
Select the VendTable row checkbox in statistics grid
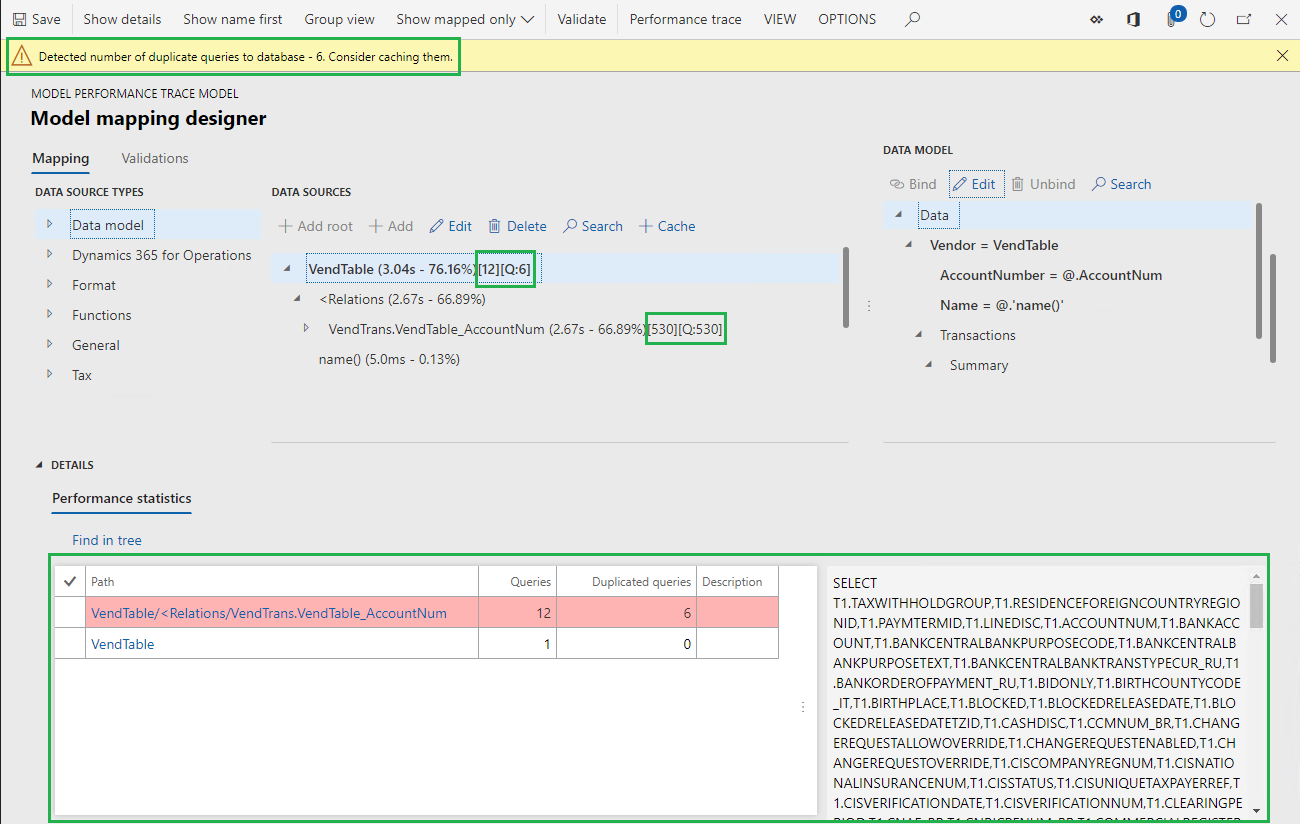pyautogui.click(x=68, y=643)
